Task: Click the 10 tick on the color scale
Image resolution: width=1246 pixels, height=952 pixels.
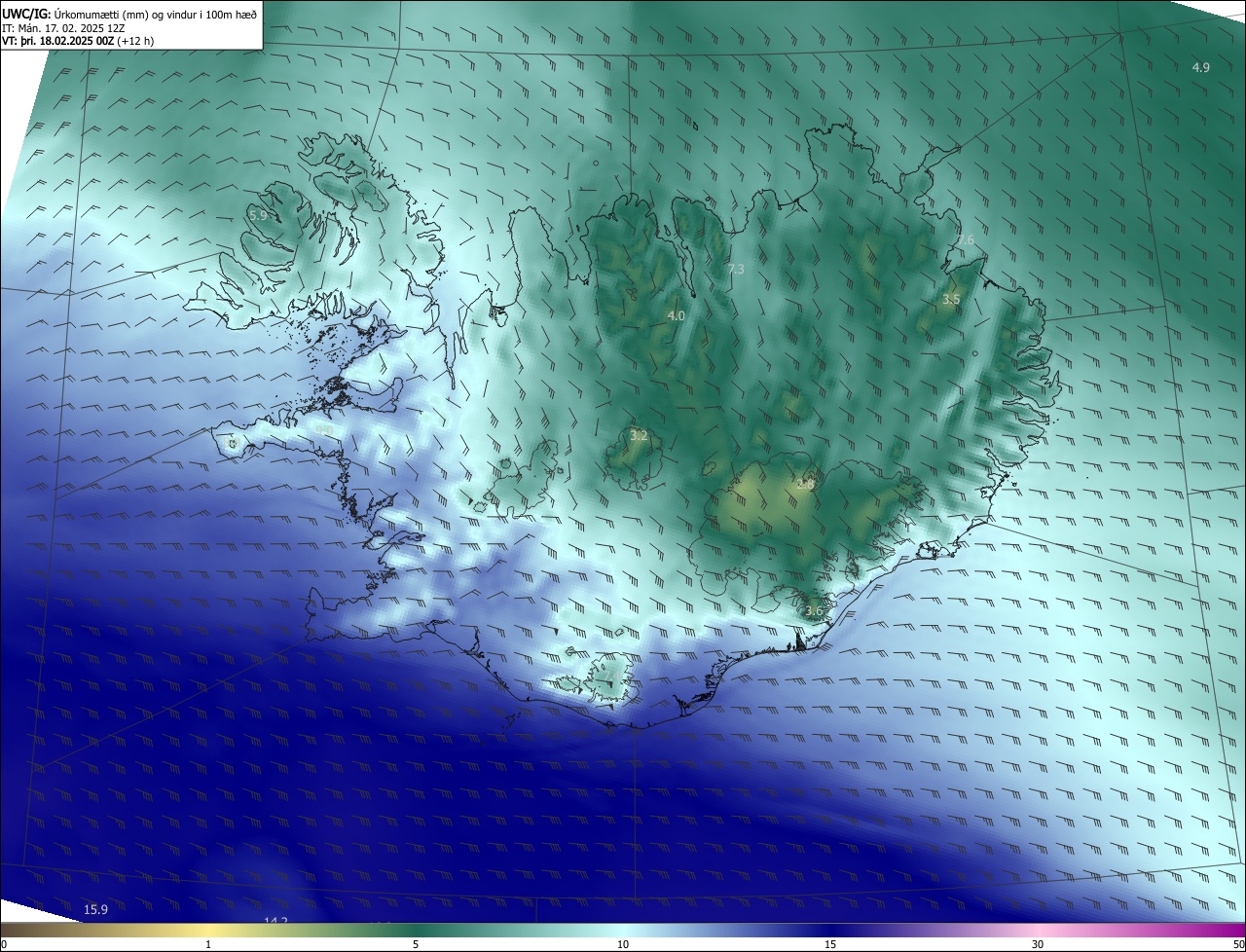Action: pos(623,944)
